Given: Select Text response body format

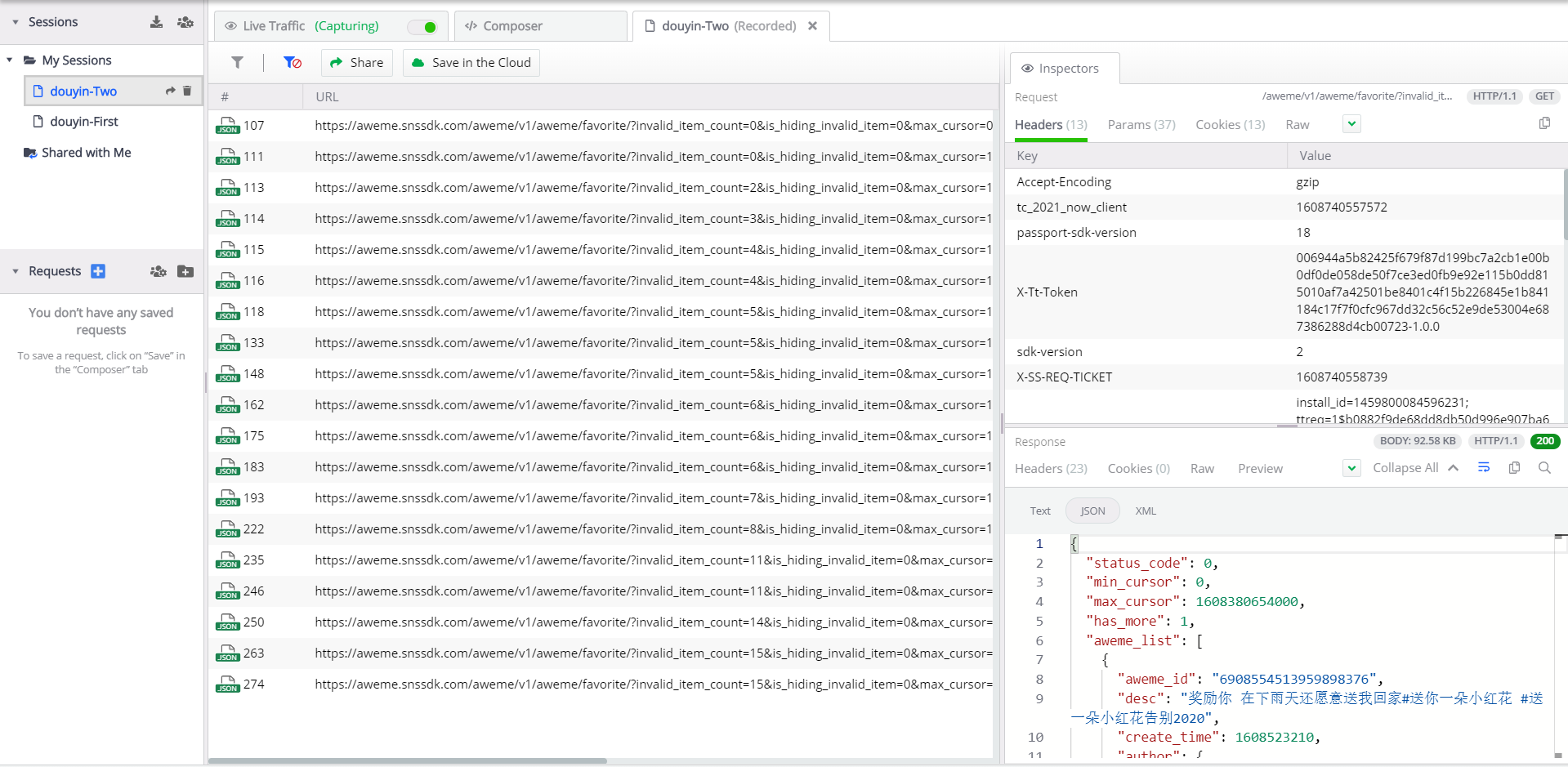Looking at the screenshot, I should coord(1040,511).
